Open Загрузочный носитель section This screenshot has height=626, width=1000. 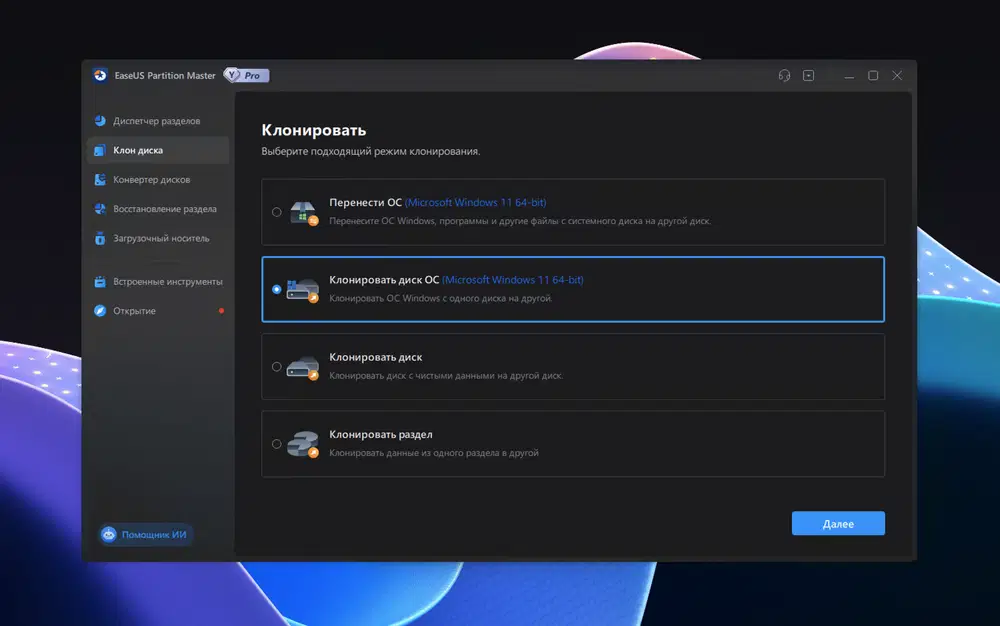[158, 238]
